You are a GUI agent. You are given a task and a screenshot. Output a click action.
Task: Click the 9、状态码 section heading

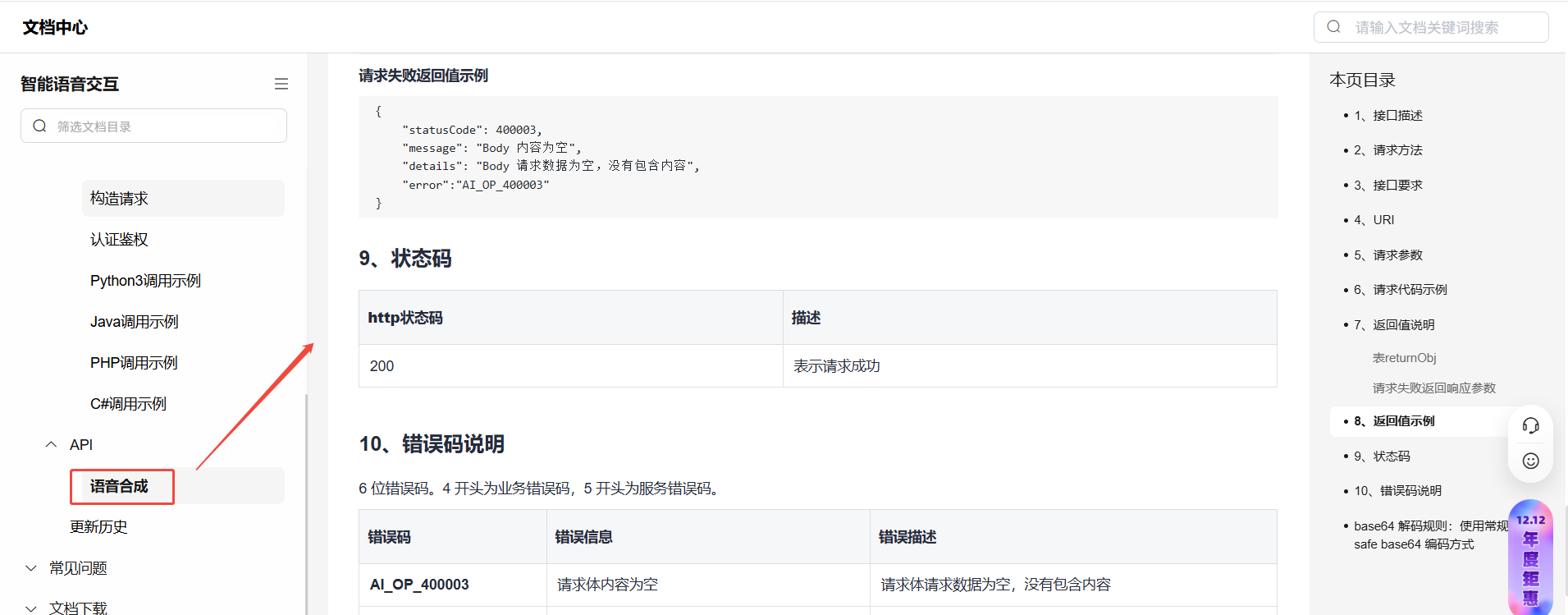pyautogui.click(x=405, y=259)
